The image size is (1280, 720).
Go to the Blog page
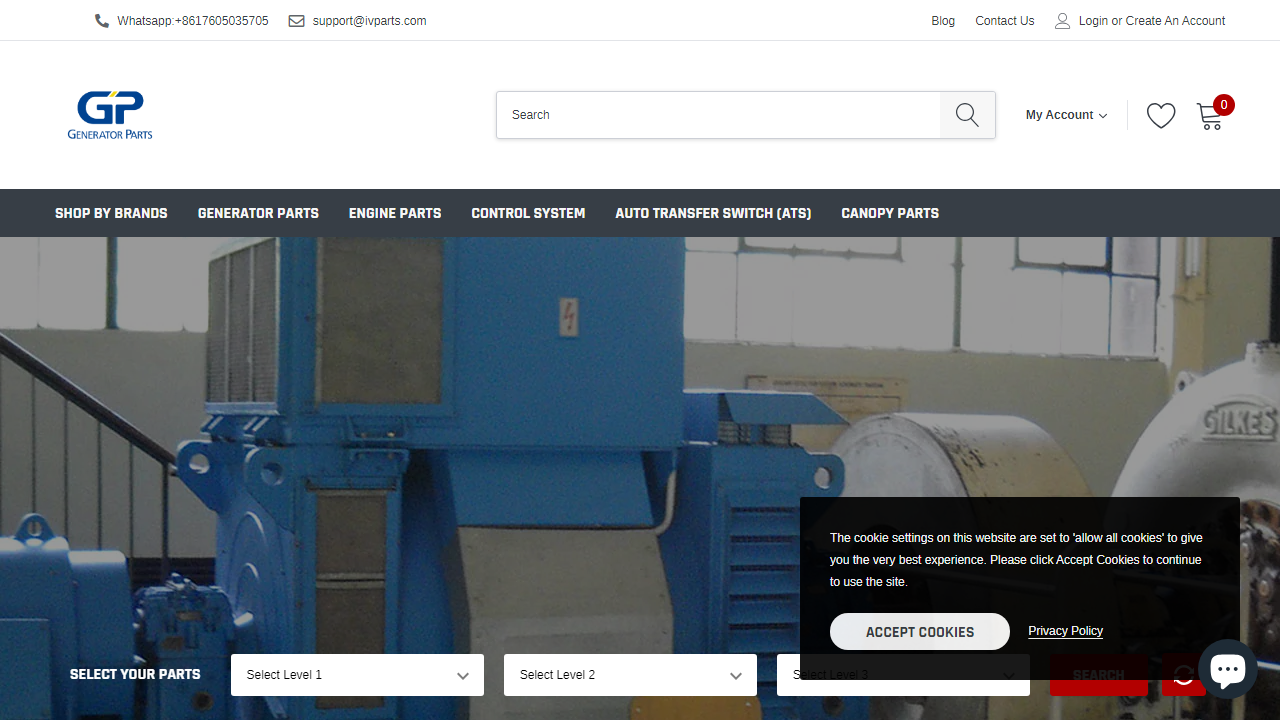(x=943, y=21)
